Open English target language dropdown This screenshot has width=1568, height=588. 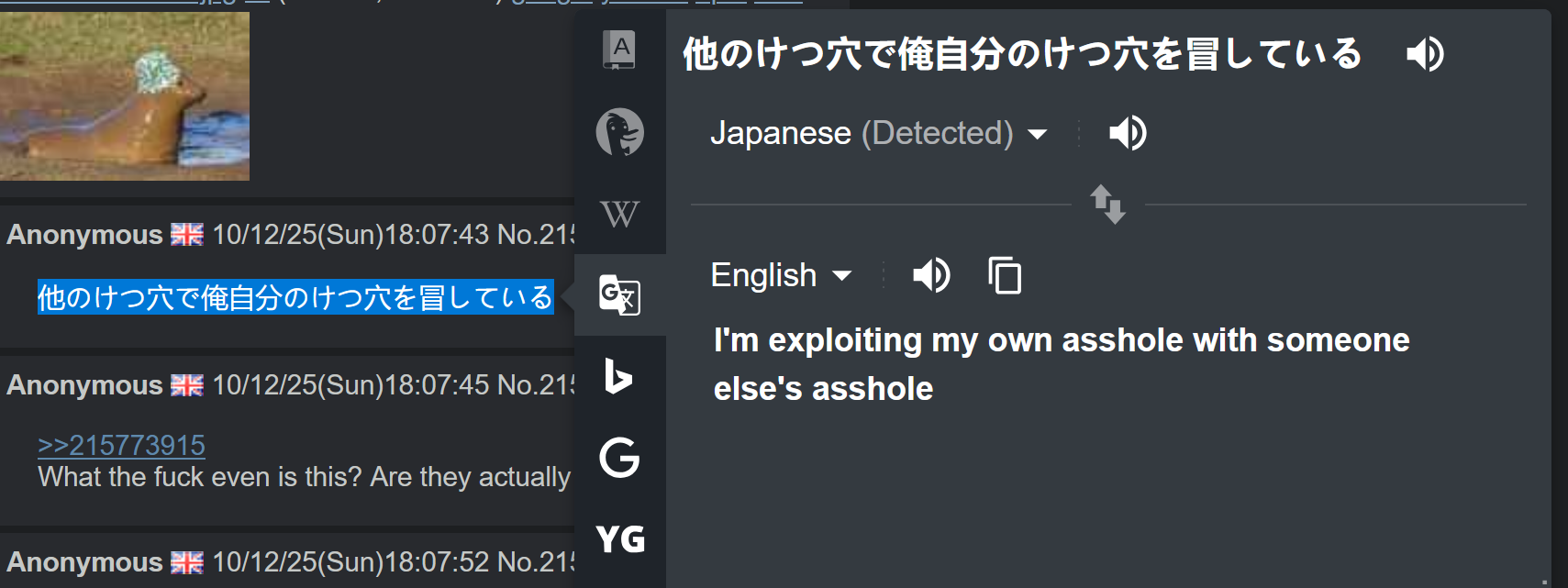pyautogui.click(x=781, y=275)
